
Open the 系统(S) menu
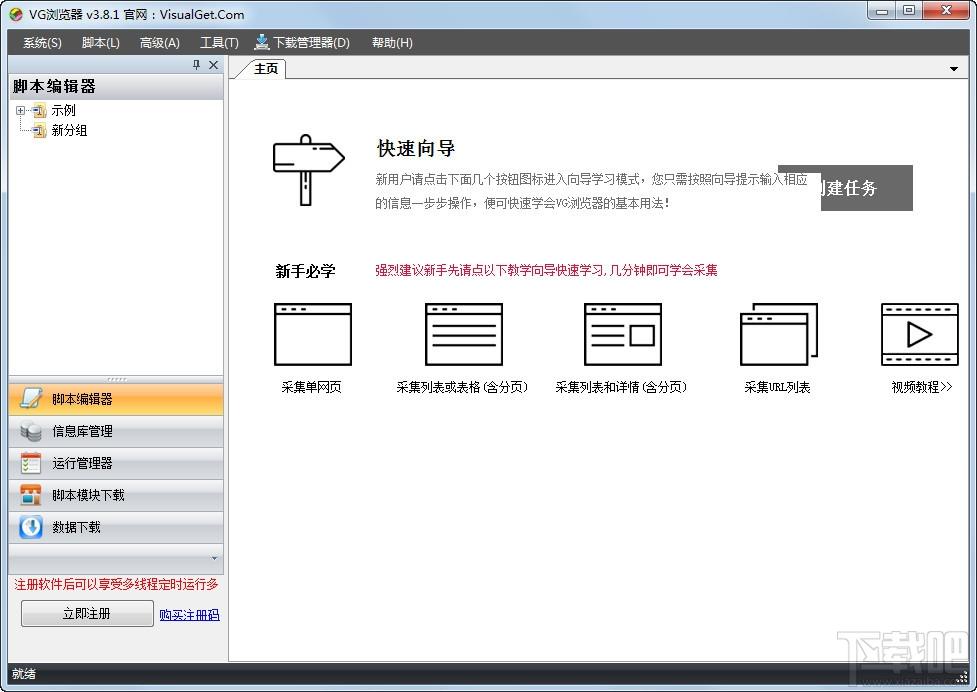42,43
